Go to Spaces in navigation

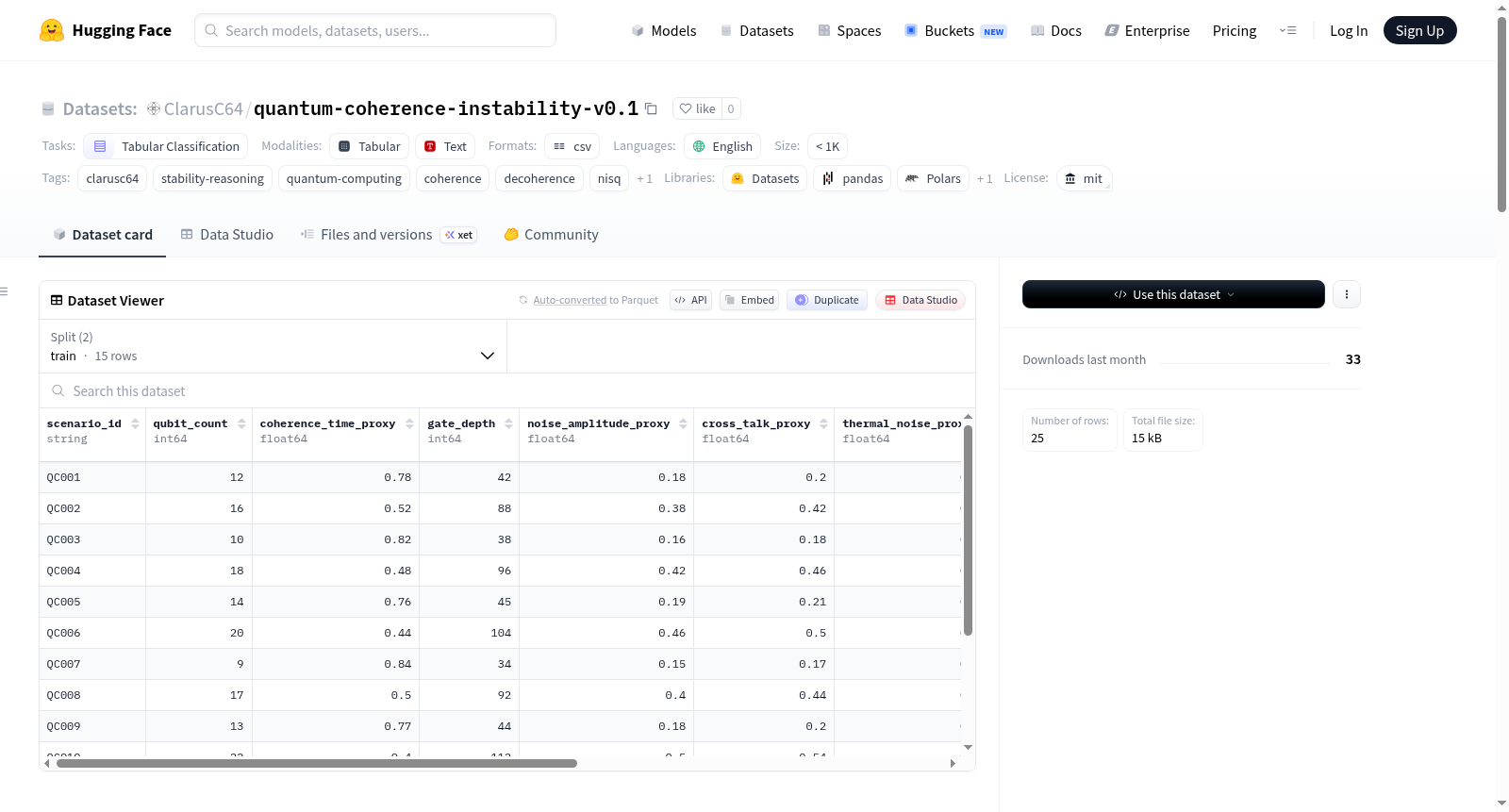(x=849, y=30)
